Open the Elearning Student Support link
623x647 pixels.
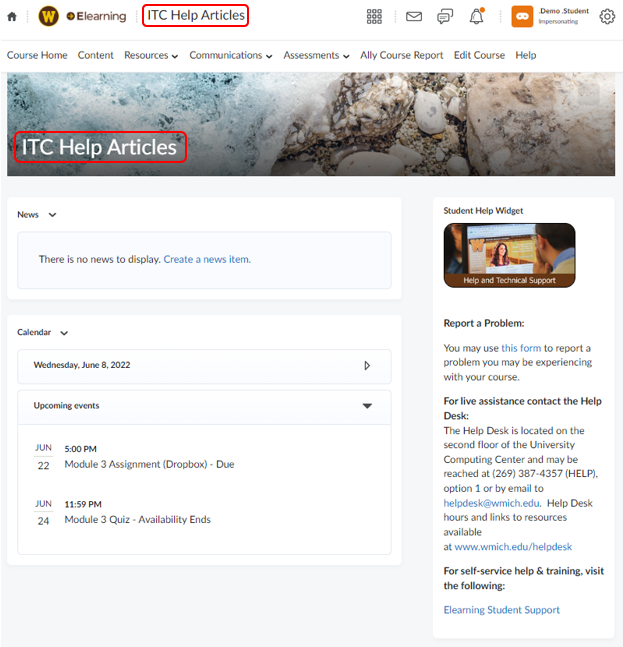(x=501, y=609)
